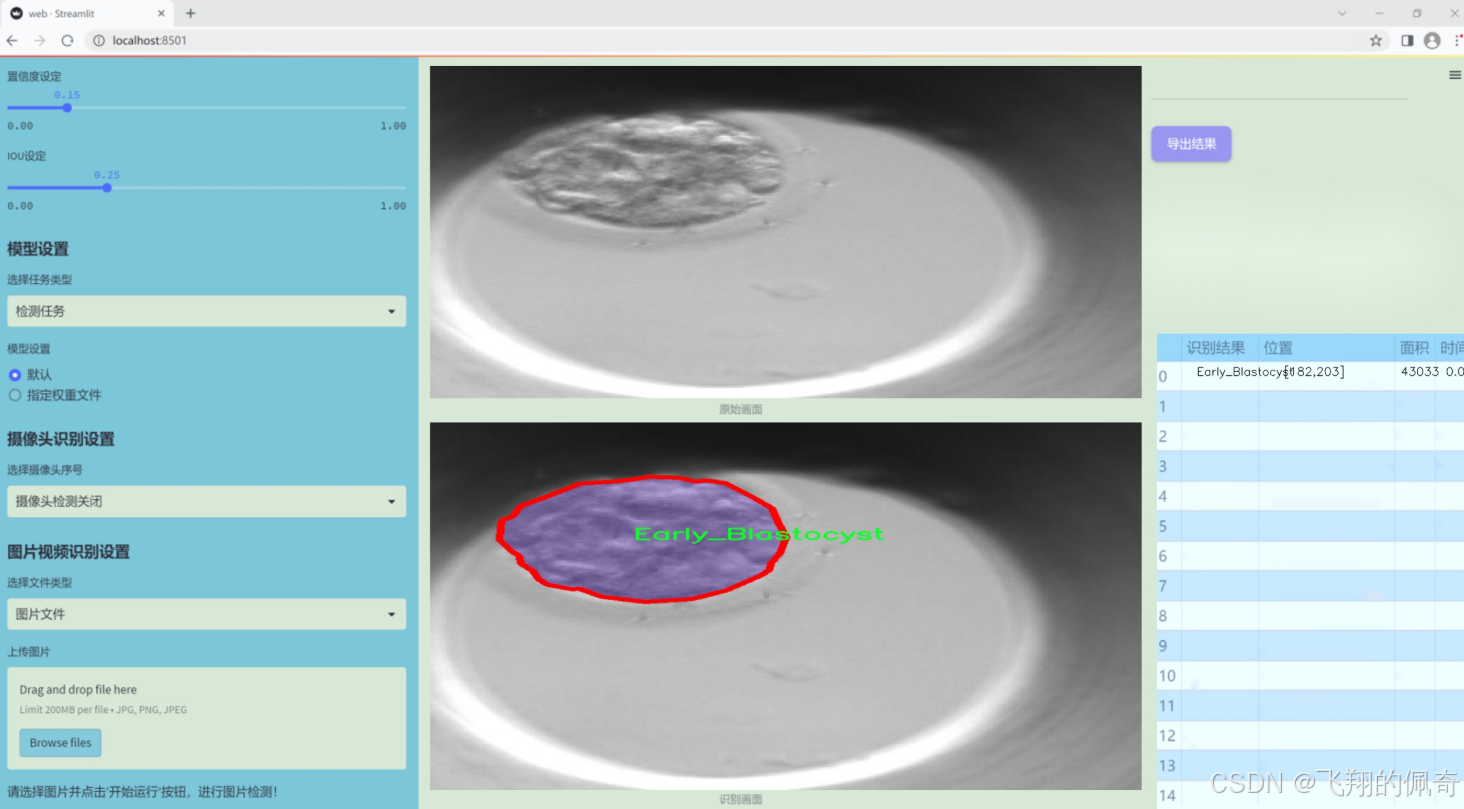Click the Chrome three-dot menu

pos(1457,40)
